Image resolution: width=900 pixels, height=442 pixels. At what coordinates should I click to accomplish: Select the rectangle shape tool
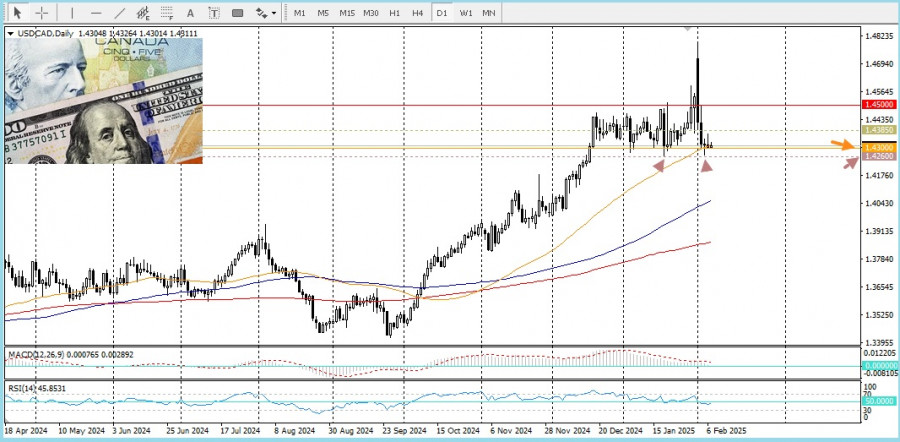(x=238, y=13)
